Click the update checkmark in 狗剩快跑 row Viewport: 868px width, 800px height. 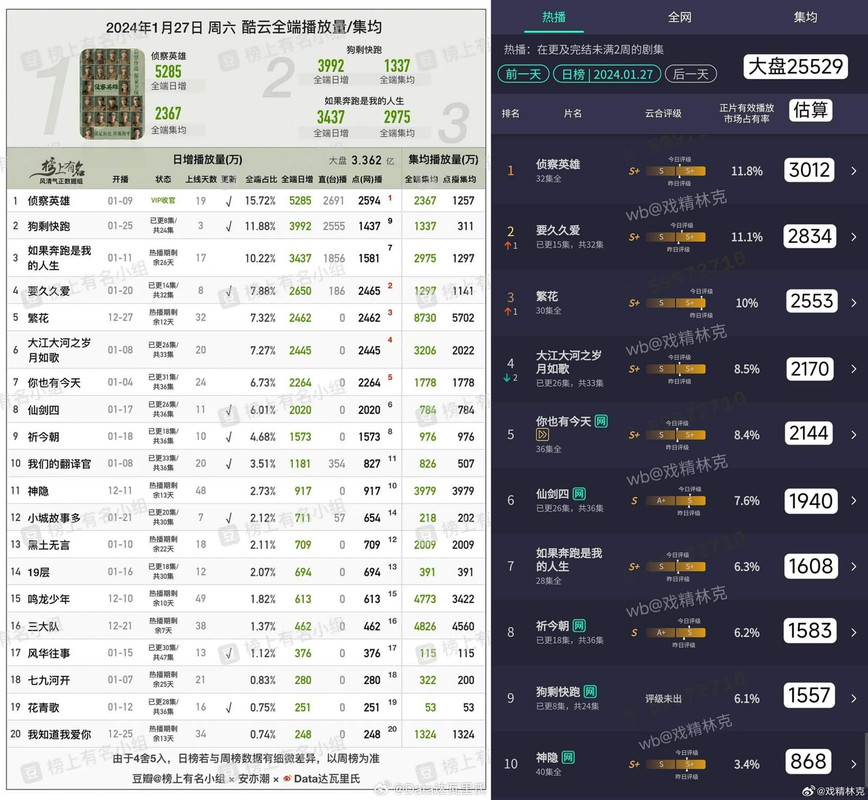point(229,226)
